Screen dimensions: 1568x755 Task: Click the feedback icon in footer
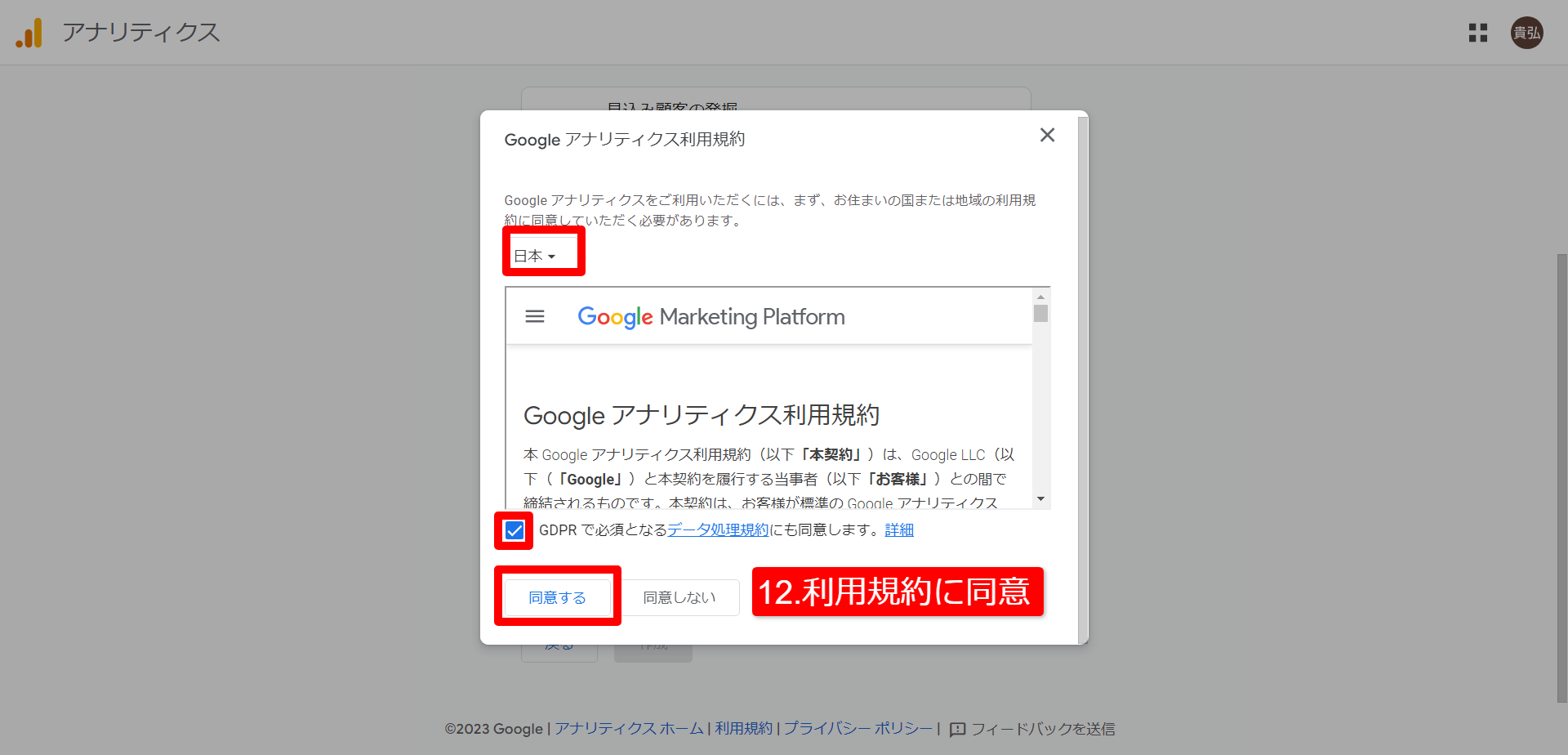pos(958,729)
